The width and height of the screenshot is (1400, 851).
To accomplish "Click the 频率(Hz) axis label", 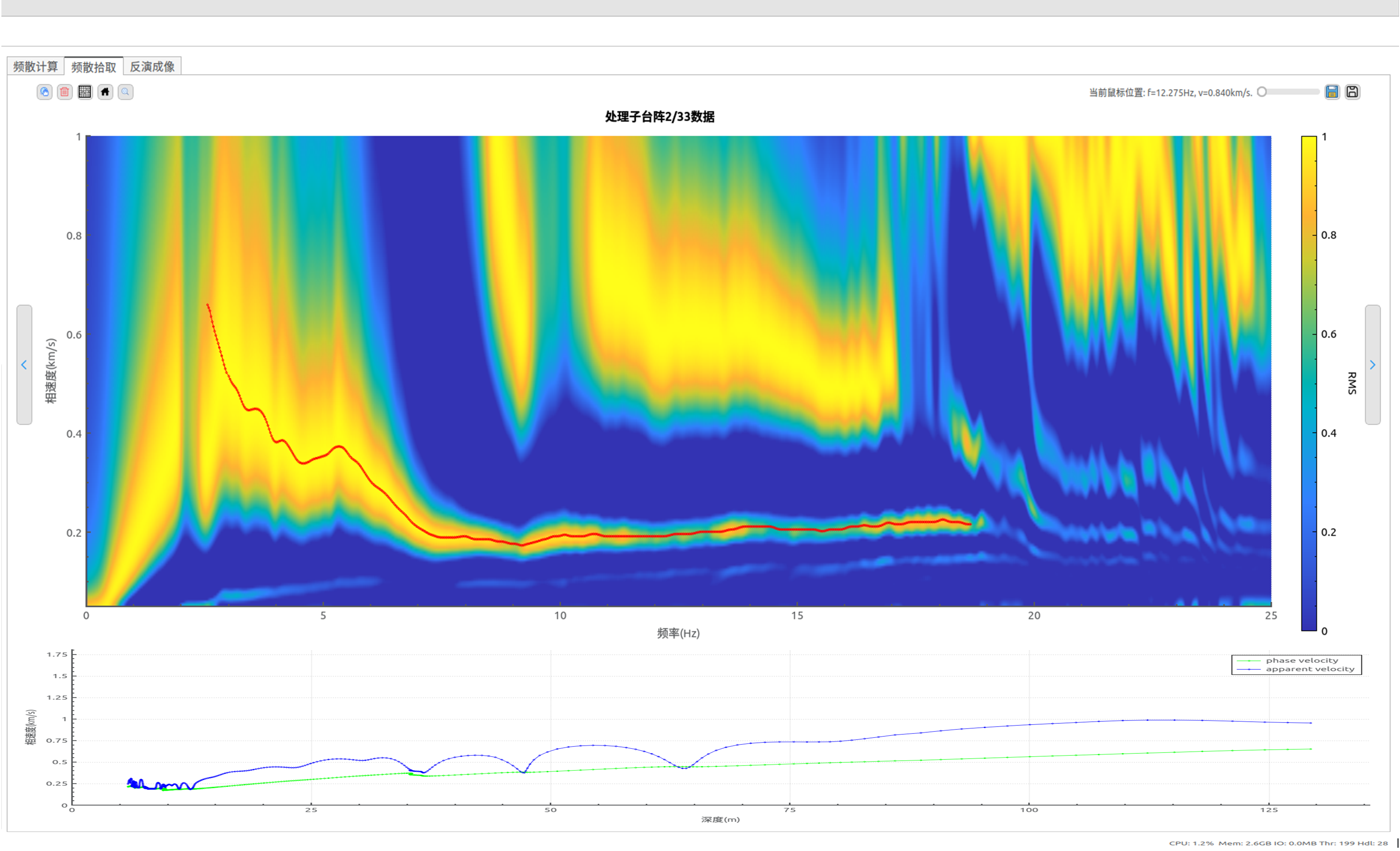I will coord(678,633).
